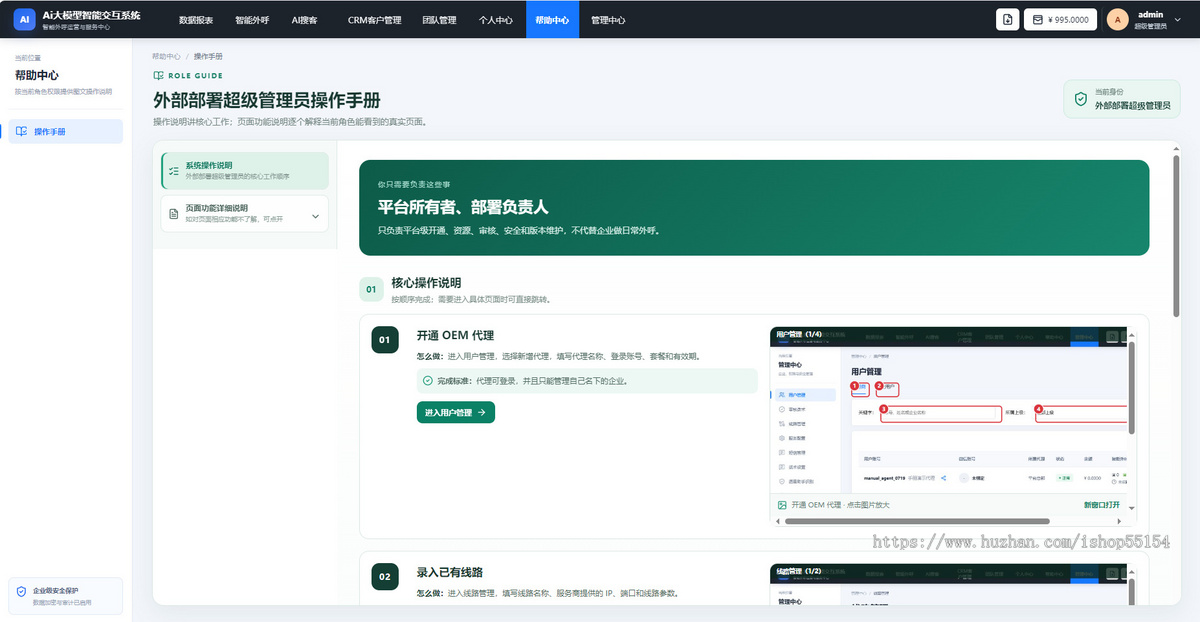
Task: Click the checklist icon beside 系统操作说明
Action: [174, 171]
